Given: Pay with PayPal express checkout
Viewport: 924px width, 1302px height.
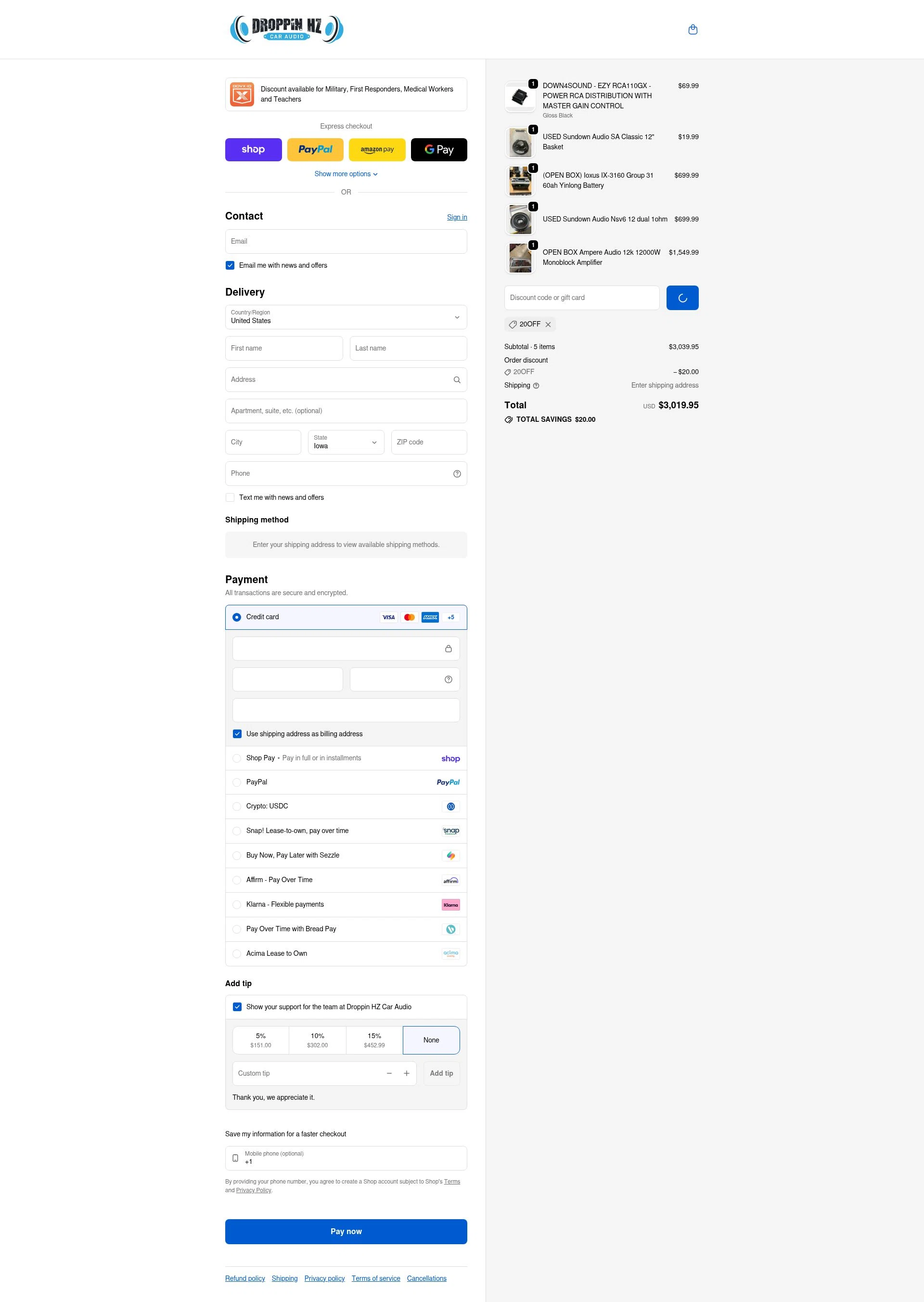Looking at the screenshot, I should pyautogui.click(x=315, y=149).
